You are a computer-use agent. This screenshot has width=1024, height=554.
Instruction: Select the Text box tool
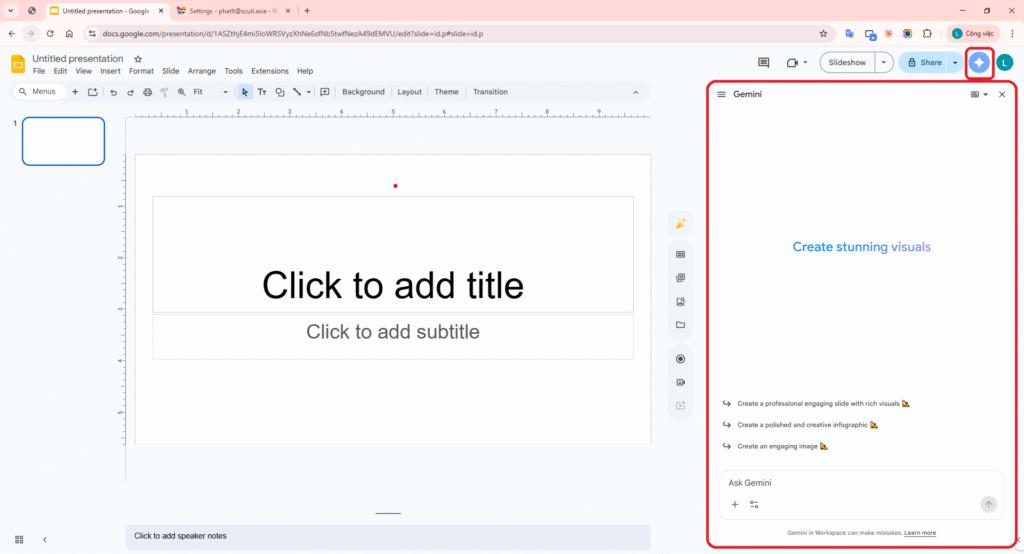point(262,92)
